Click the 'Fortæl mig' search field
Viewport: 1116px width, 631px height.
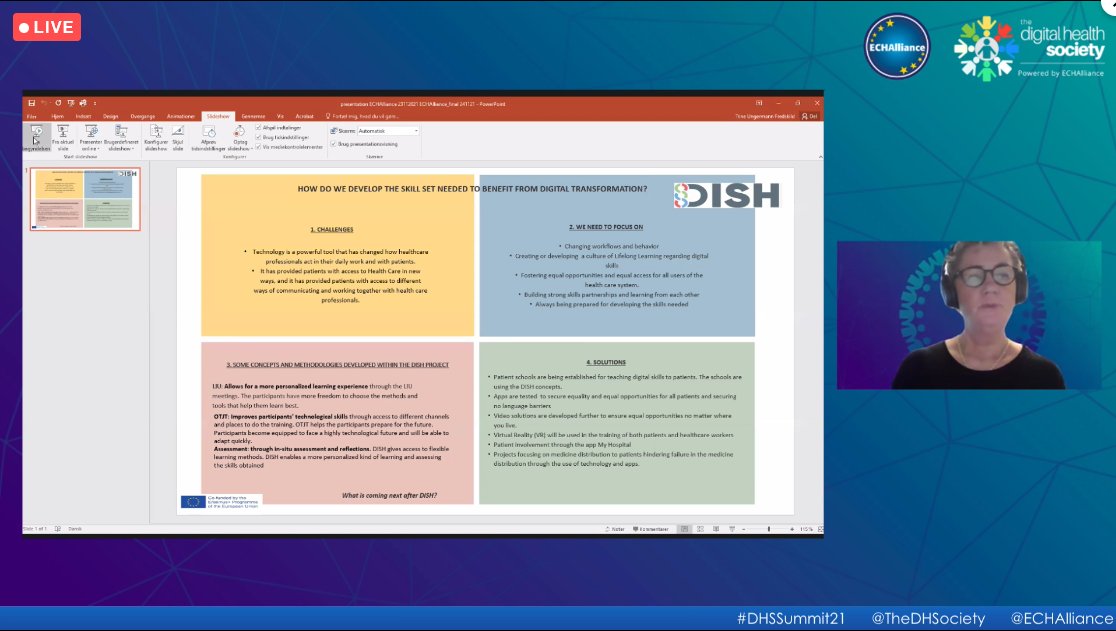(x=362, y=116)
